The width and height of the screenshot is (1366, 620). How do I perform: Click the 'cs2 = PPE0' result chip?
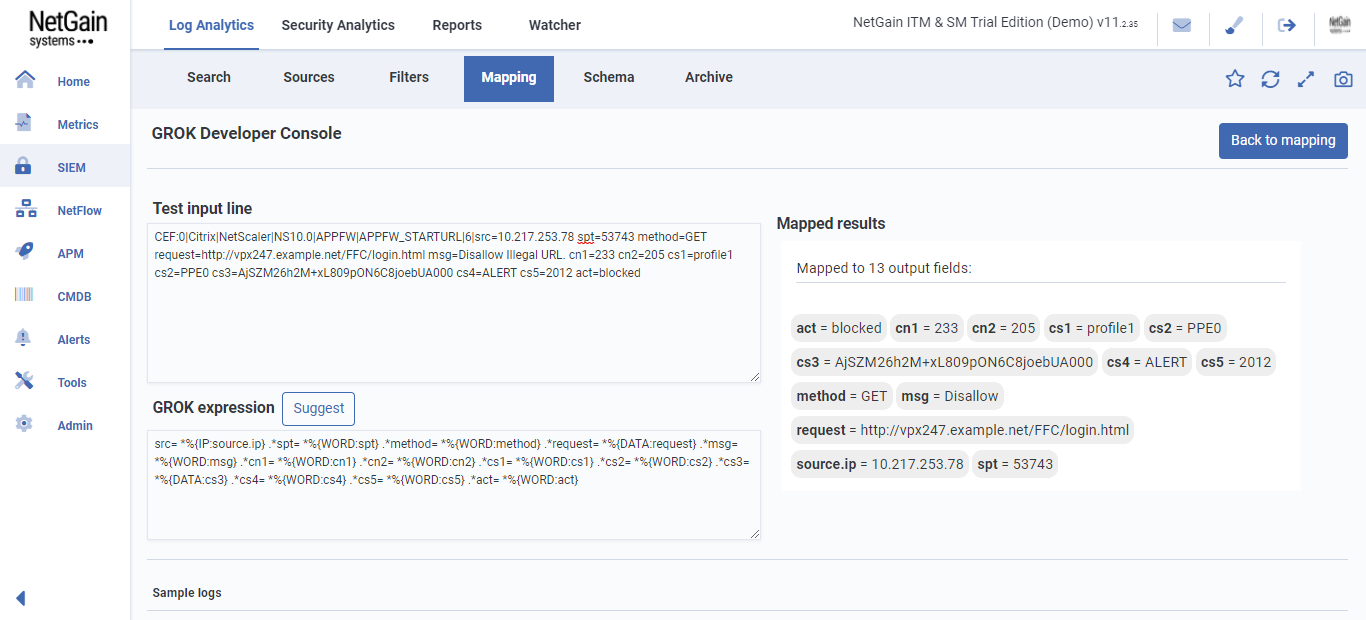[1186, 327]
